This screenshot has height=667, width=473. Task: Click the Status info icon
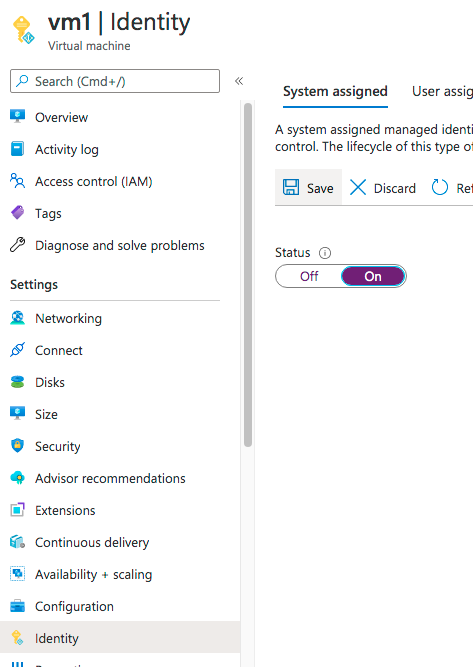[325, 253]
